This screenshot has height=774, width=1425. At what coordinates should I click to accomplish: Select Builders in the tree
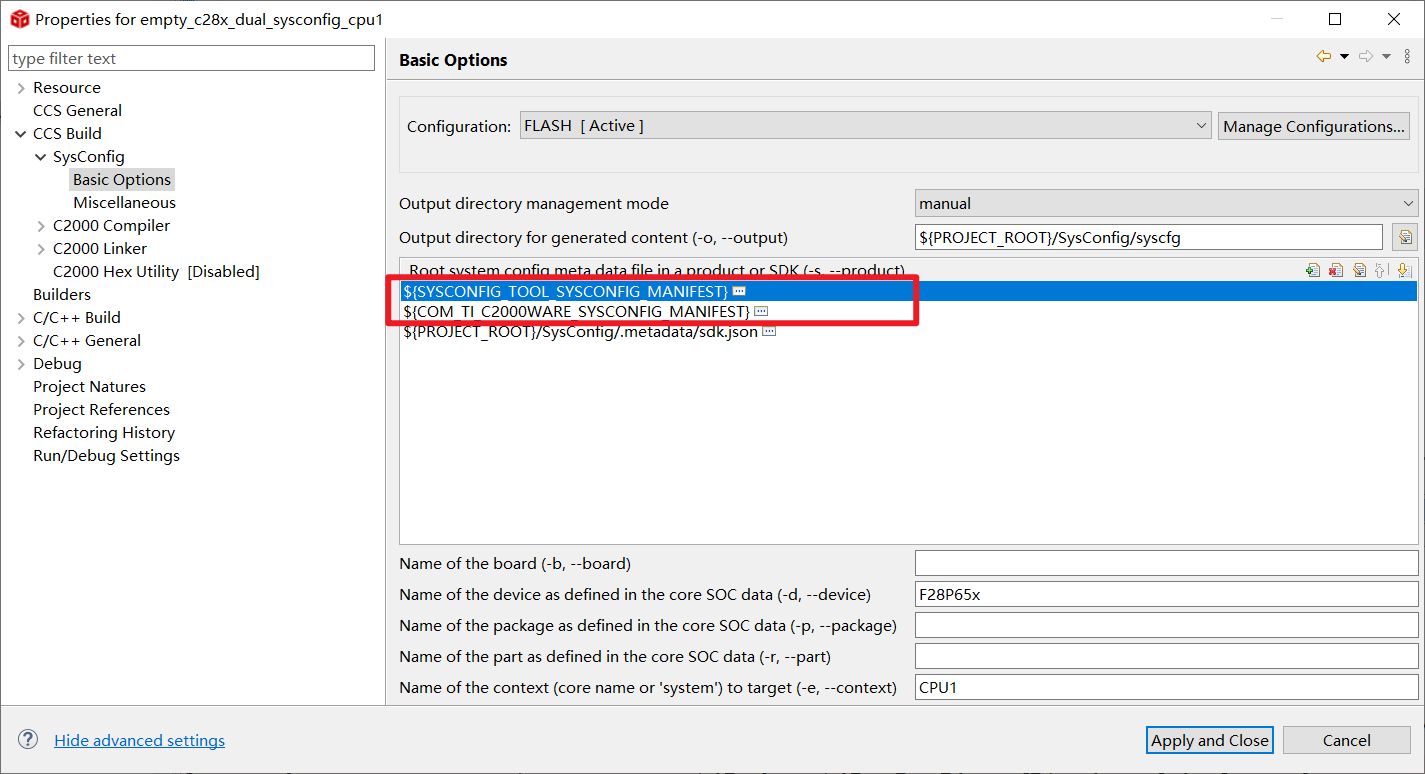62,295
